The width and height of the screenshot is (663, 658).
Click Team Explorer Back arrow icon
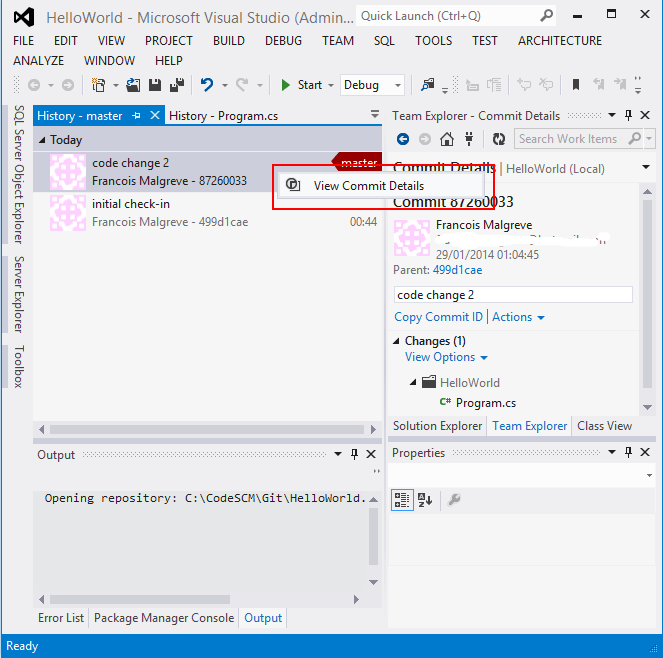click(x=403, y=139)
